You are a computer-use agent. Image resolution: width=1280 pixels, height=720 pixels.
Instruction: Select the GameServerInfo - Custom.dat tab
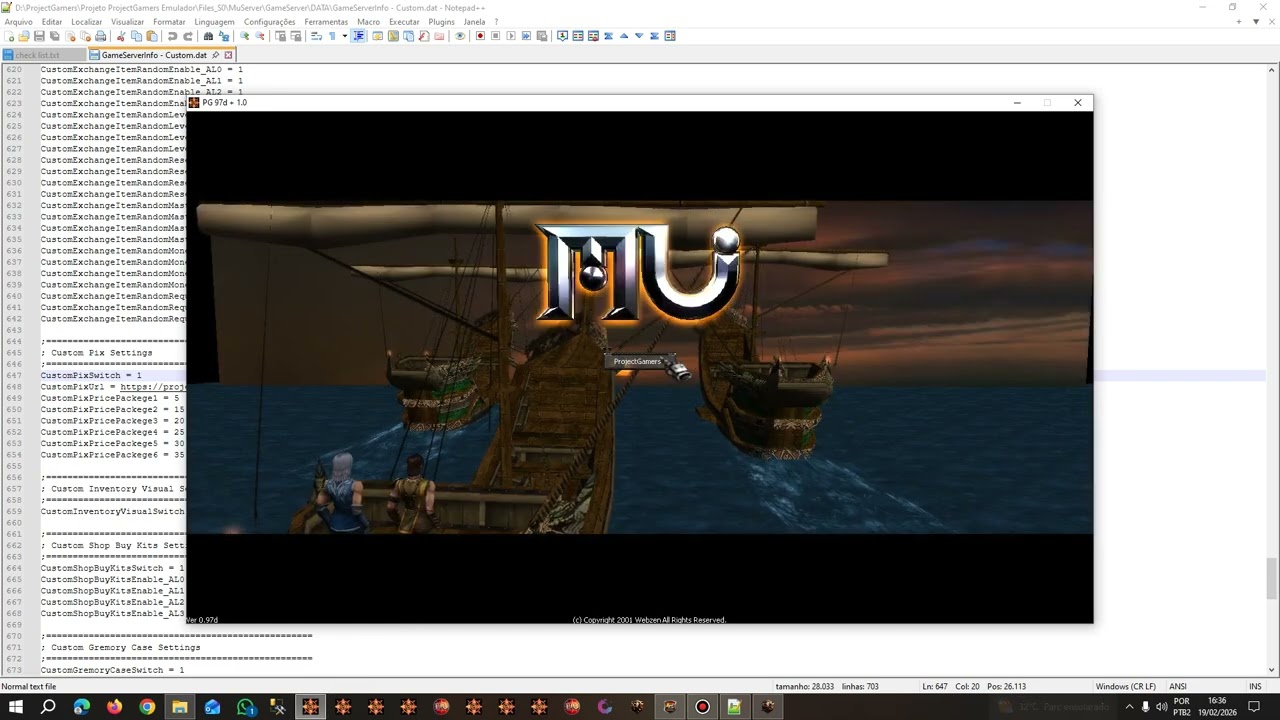click(154, 55)
